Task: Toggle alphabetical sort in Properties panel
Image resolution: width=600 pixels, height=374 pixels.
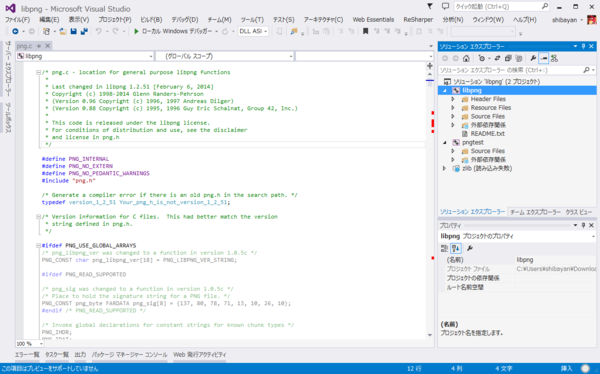Action: (455, 248)
